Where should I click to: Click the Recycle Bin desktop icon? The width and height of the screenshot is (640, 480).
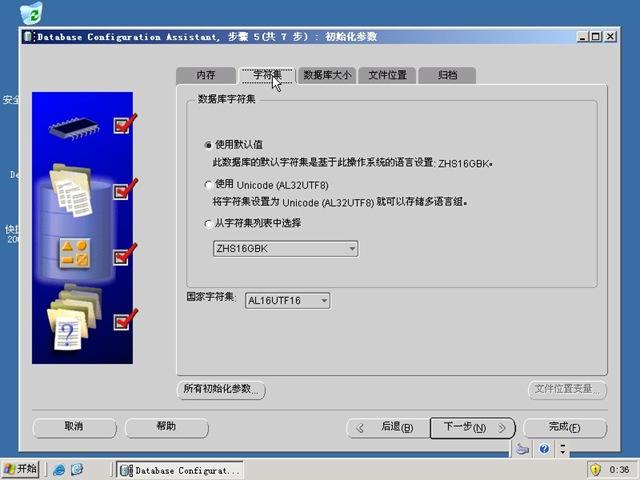pos(31,12)
